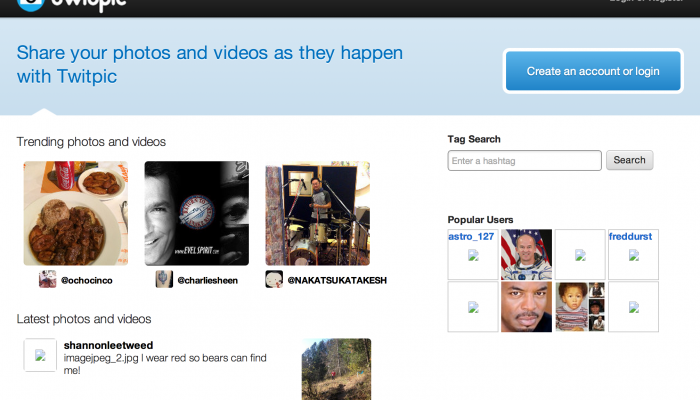Click the @NAKATSUKATAKESH username link
The image size is (700, 400).
tap(337, 280)
